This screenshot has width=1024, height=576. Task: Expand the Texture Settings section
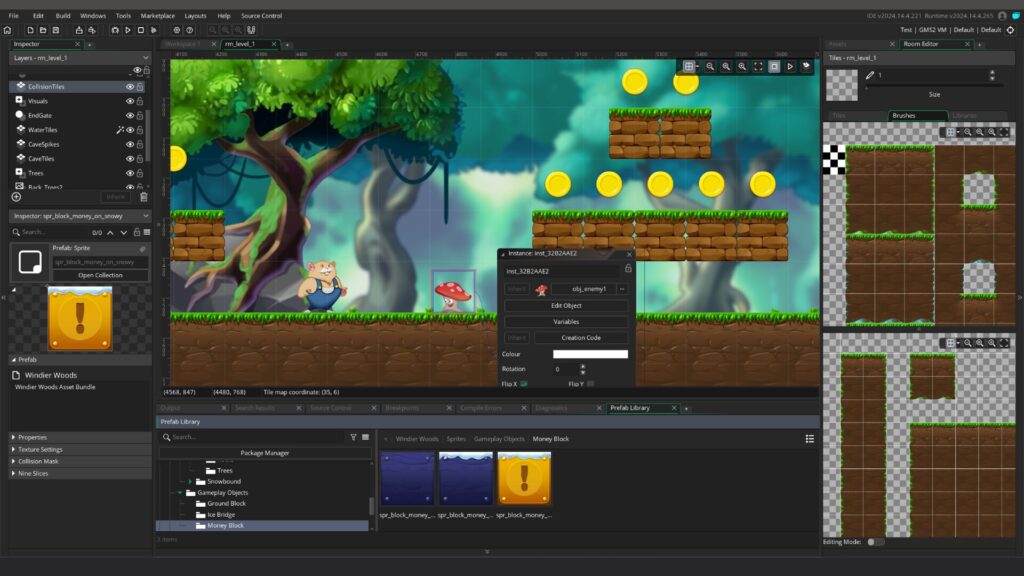pos(40,449)
